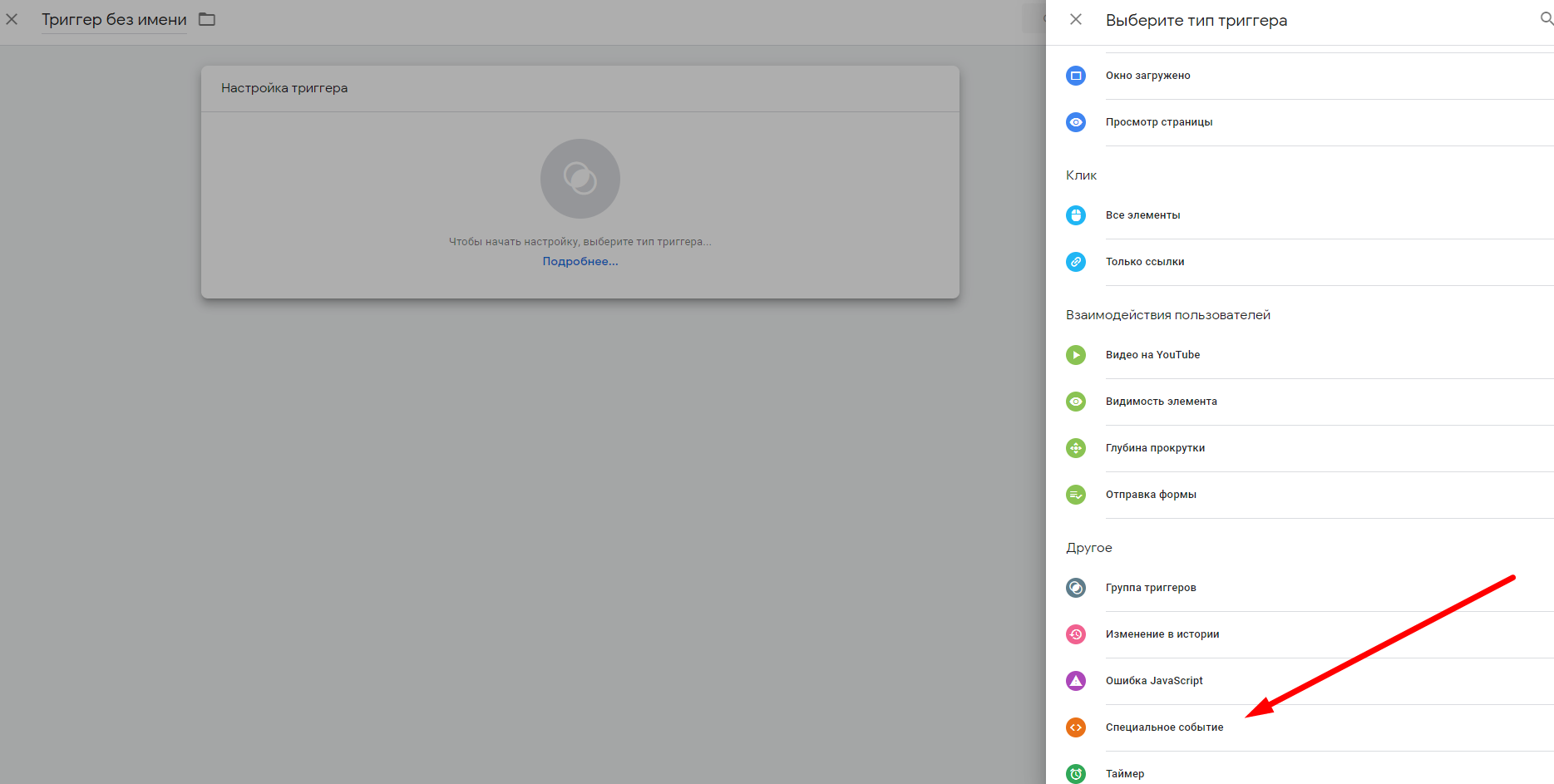Choose the 'Специальное событие' menu entry text
The image size is (1554, 784).
point(1164,727)
